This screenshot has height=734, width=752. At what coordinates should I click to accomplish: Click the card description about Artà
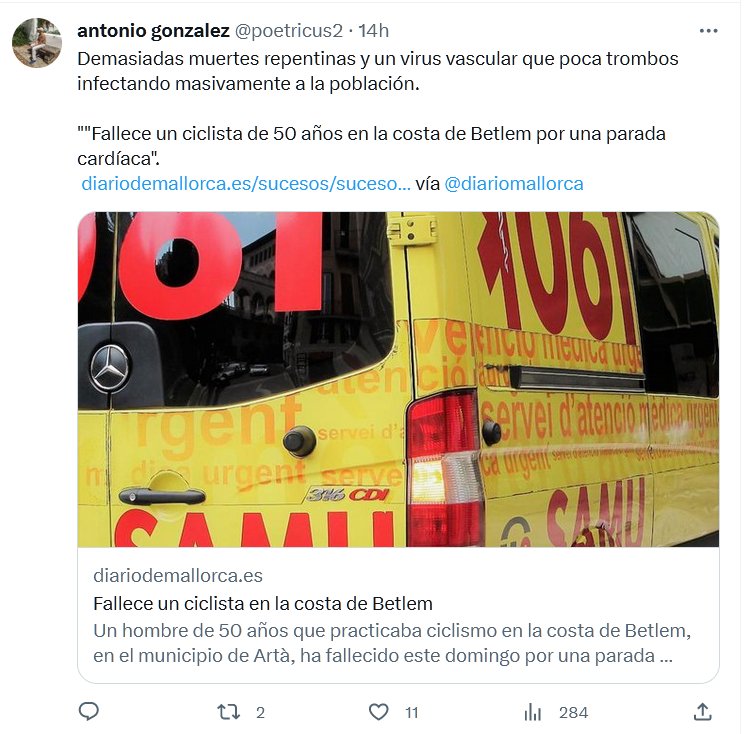click(x=392, y=643)
